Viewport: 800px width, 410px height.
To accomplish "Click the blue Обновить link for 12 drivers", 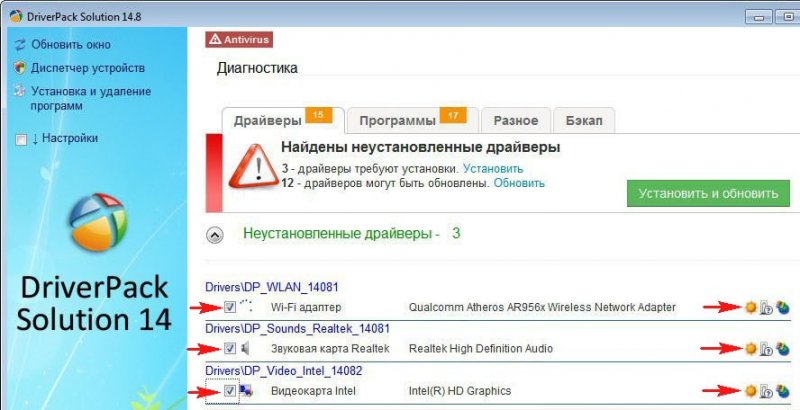I will pos(519,183).
